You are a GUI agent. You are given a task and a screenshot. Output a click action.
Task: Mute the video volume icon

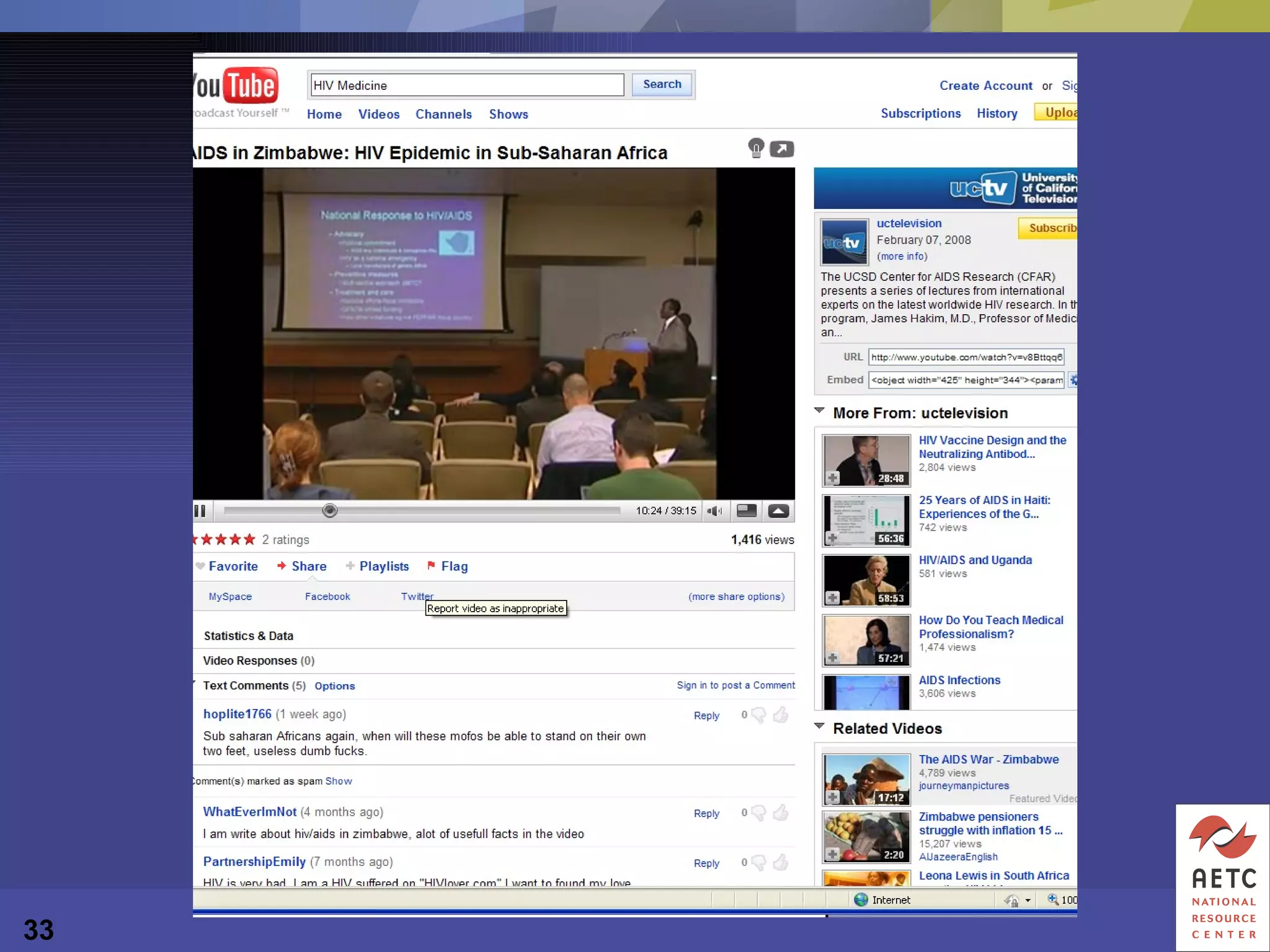(714, 511)
